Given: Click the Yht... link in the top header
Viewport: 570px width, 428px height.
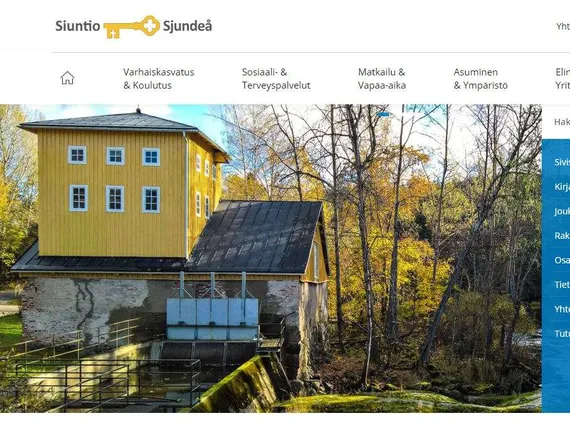Looking at the screenshot, I should [563, 27].
